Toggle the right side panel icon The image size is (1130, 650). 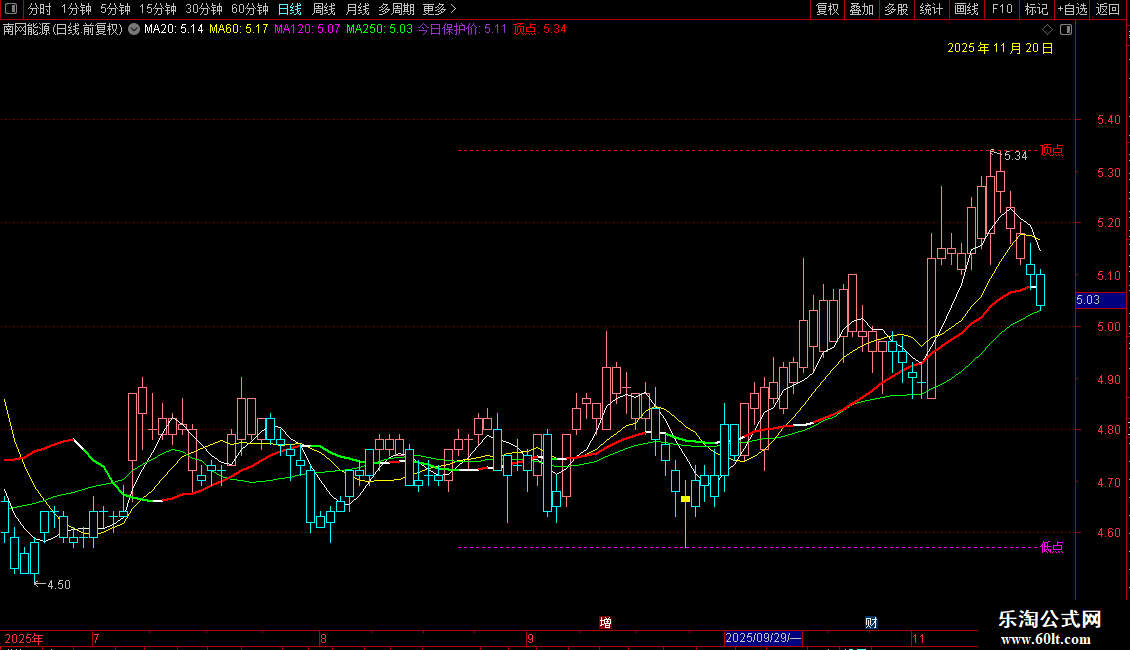pyautogui.click(x=1066, y=30)
